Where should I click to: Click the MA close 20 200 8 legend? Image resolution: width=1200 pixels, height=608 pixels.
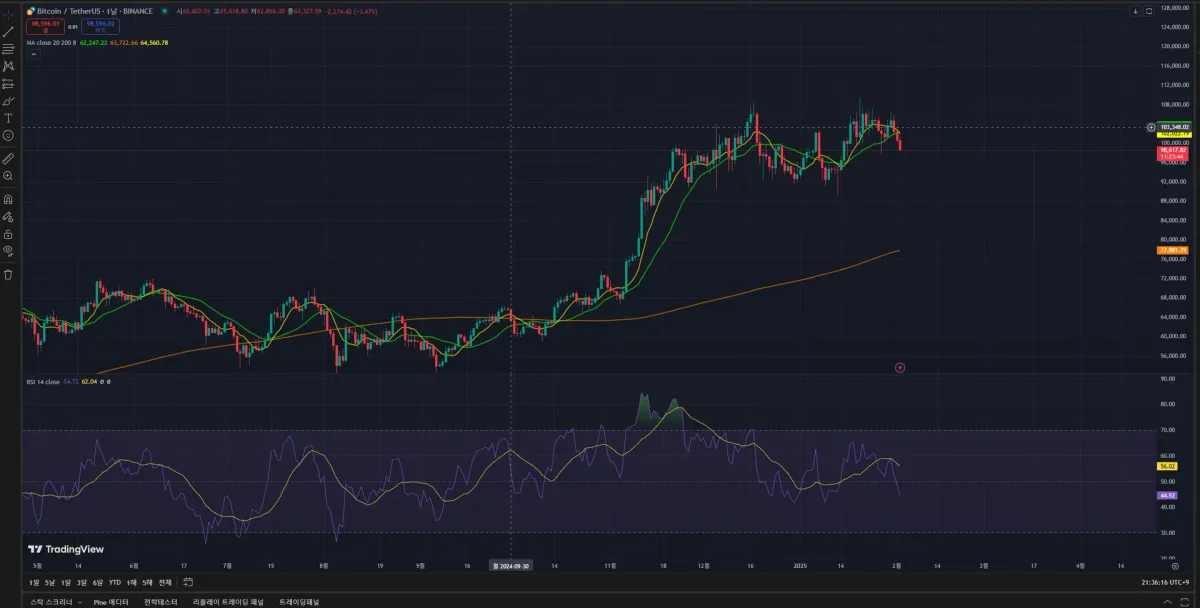pos(50,43)
